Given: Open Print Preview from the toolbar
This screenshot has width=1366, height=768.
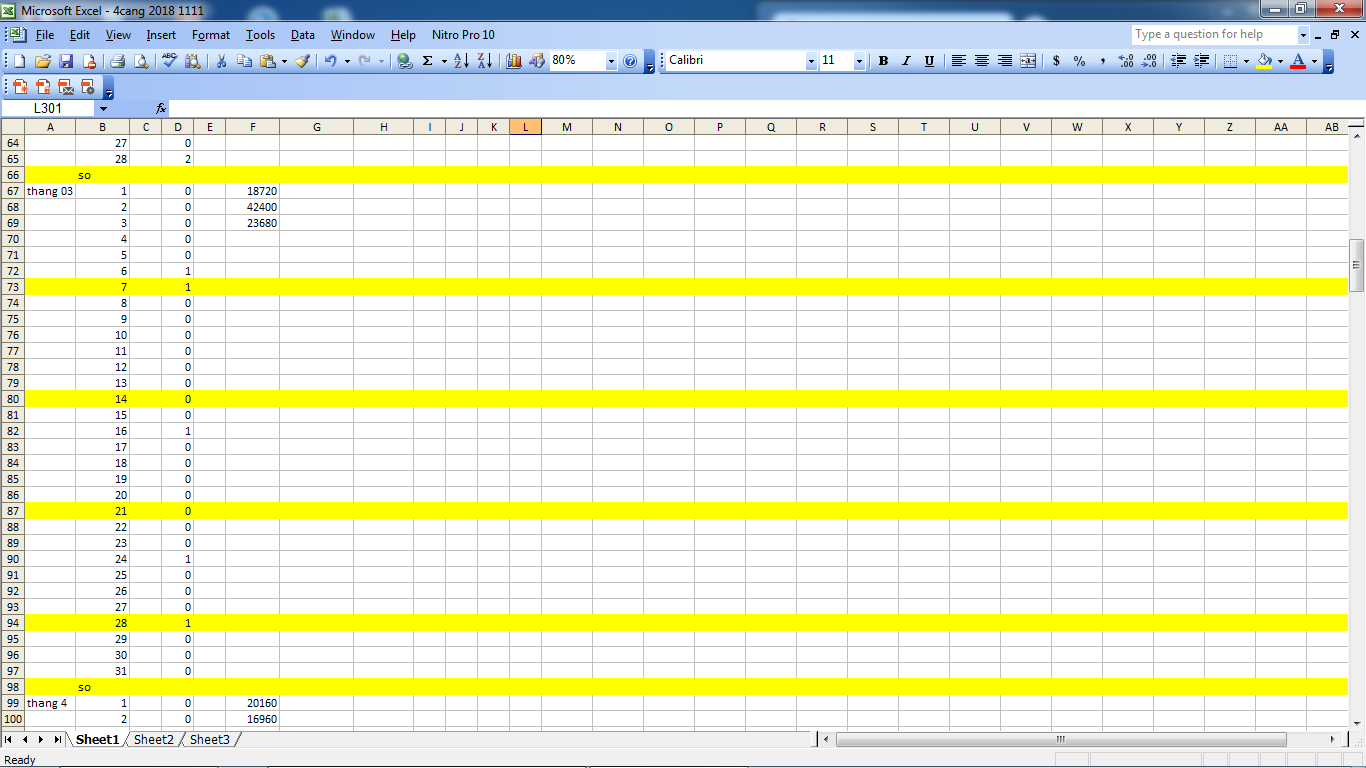Looking at the screenshot, I should point(141,61).
